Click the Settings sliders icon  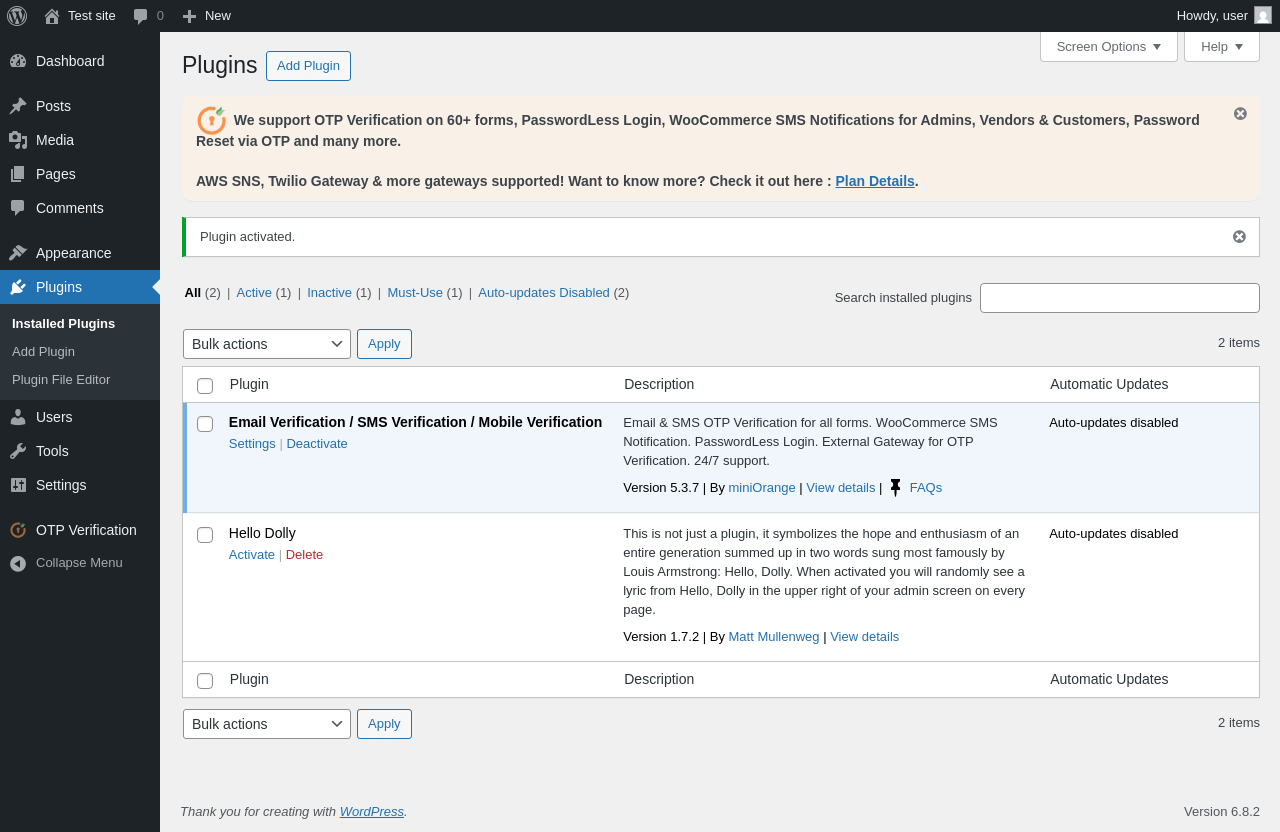coord(18,485)
